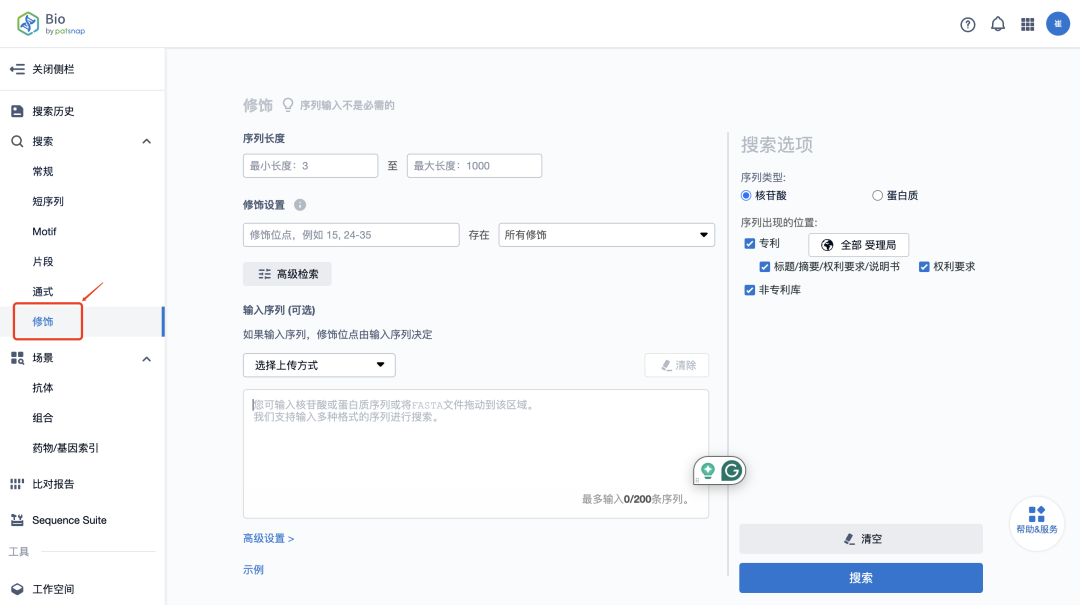The height and width of the screenshot is (605, 1080).
Task: Open the 所有修饰 dropdown
Action: tap(606, 235)
